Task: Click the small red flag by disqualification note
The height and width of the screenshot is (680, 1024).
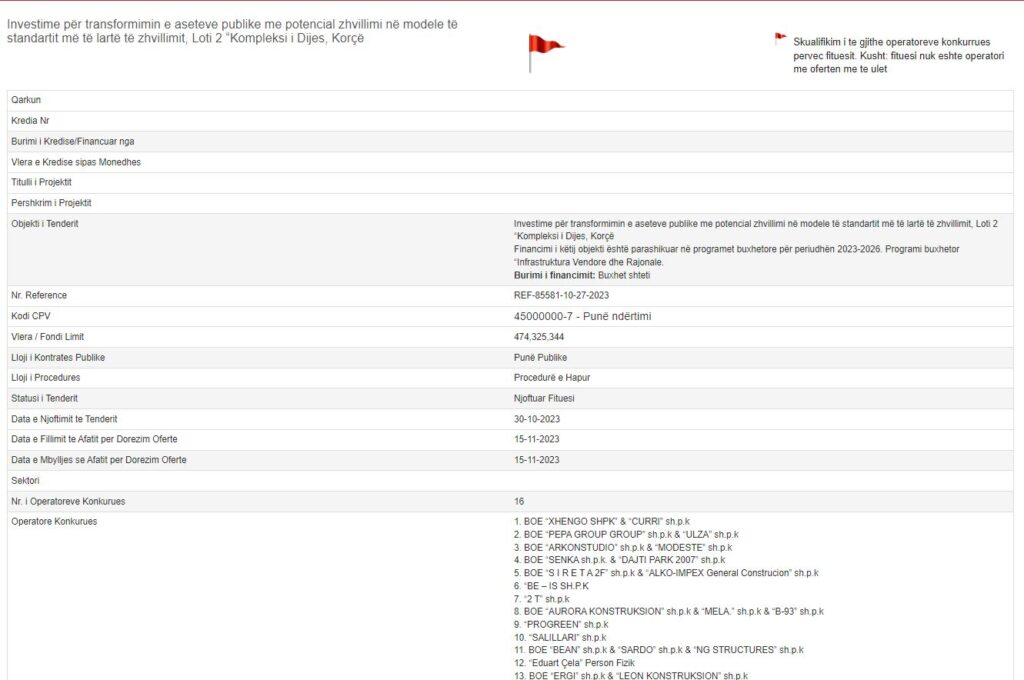Action: (780, 39)
